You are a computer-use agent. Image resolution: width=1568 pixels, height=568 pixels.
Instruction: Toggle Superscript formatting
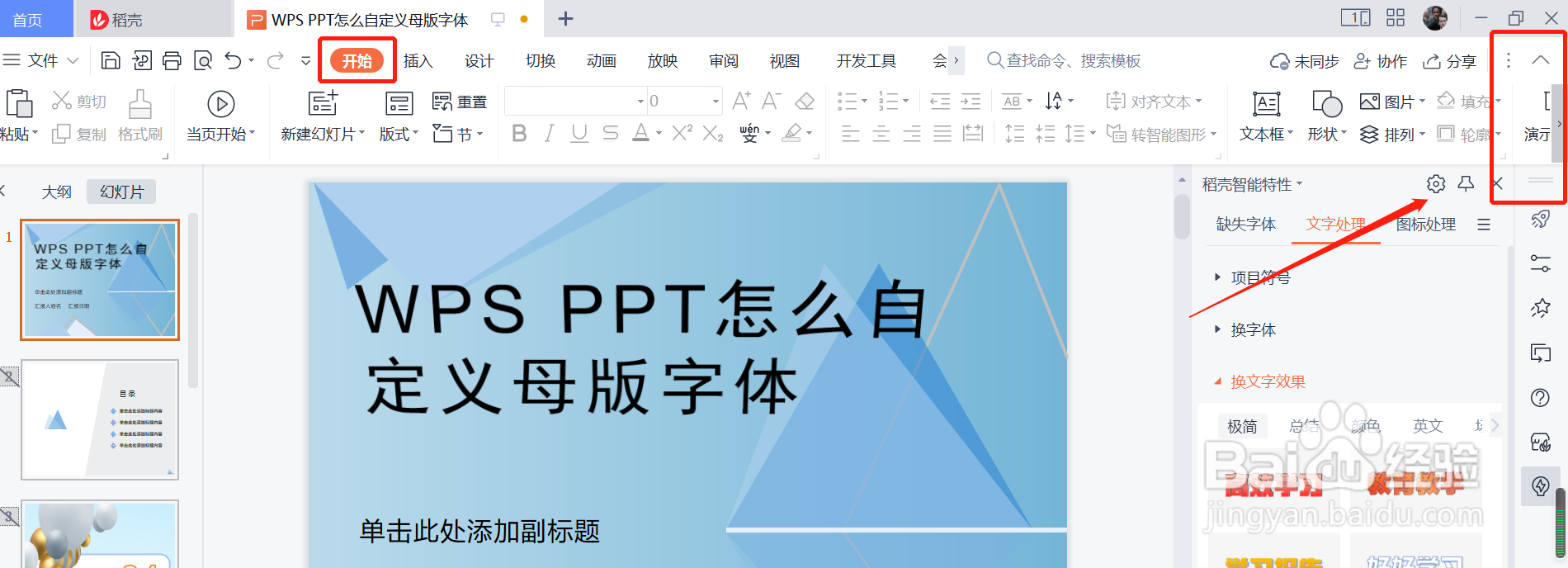coord(682,133)
